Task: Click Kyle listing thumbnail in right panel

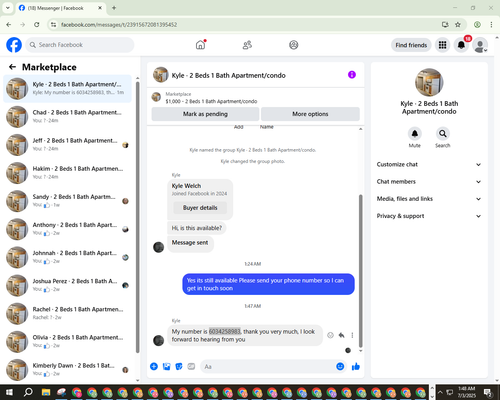Action: [x=429, y=82]
